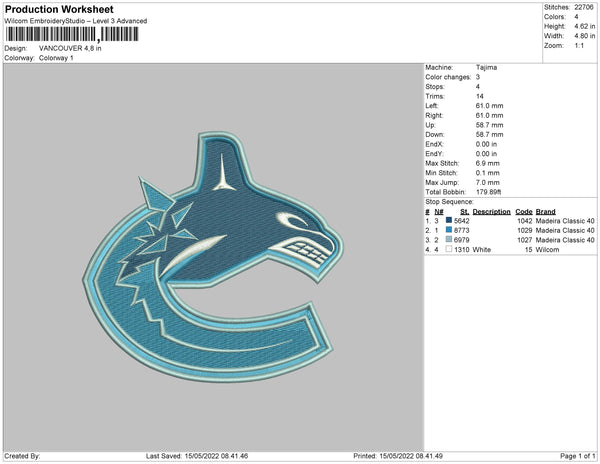Click 'Wilcom EmbroideryStudio – Level 3 Advanced' text

click(x=76, y=21)
